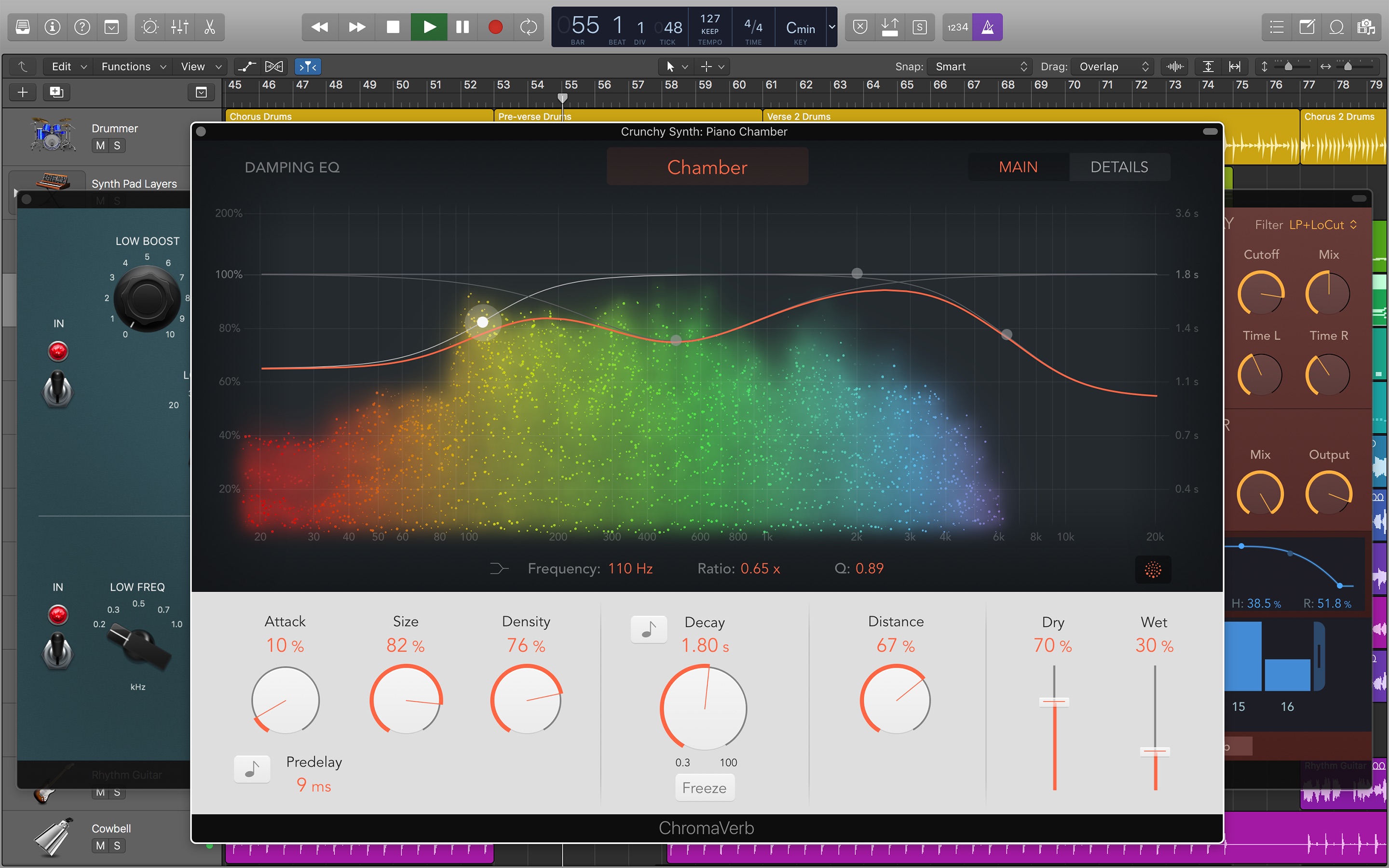Click the Tuner/low latency icon
Screen dimensions: 1389x868
pyautogui.click(x=890, y=27)
